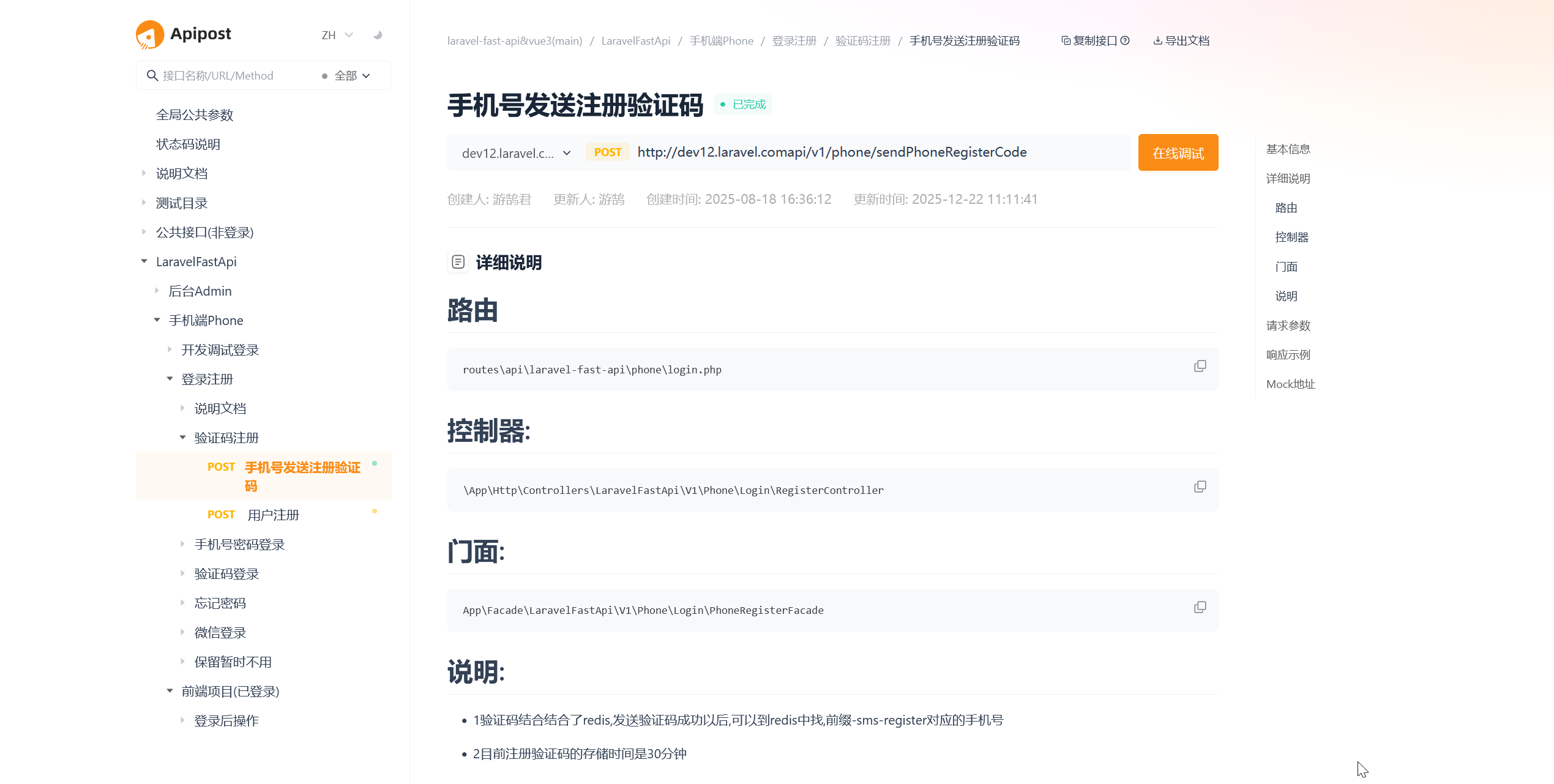
Task: Open the 全部 status filter dropdown
Action: point(352,75)
